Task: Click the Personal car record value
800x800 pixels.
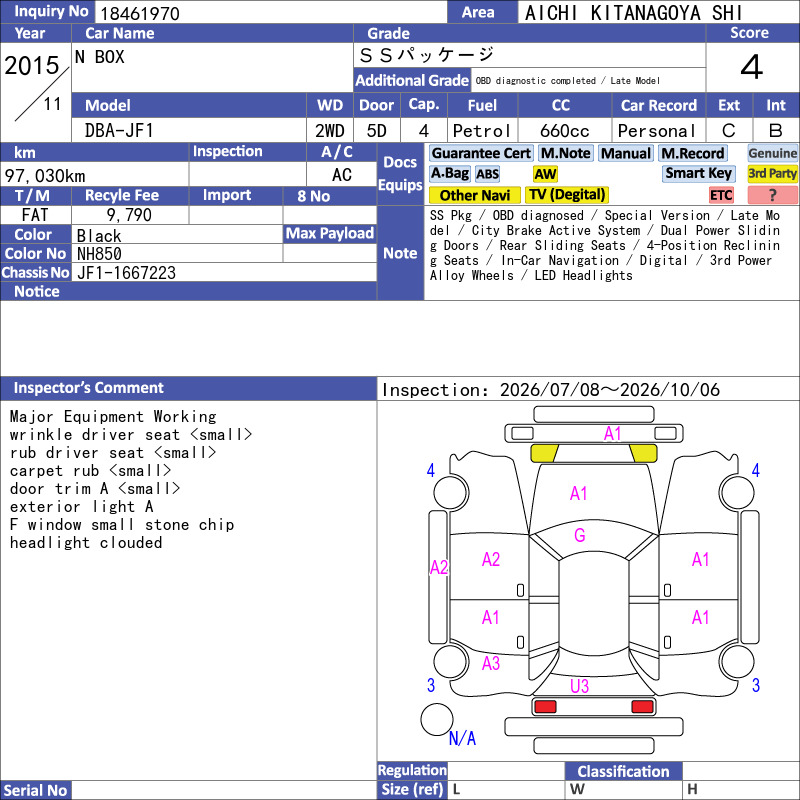Action: pyautogui.click(x=657, y=131)
